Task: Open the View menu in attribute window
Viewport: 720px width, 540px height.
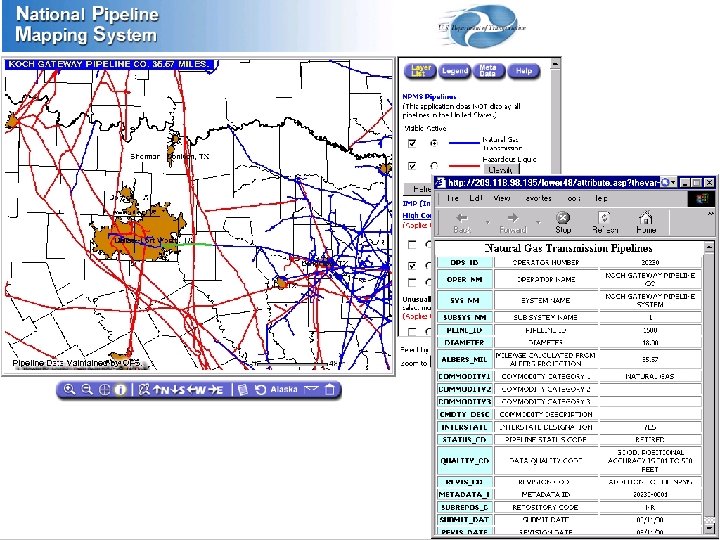Action: coord(502,198)
